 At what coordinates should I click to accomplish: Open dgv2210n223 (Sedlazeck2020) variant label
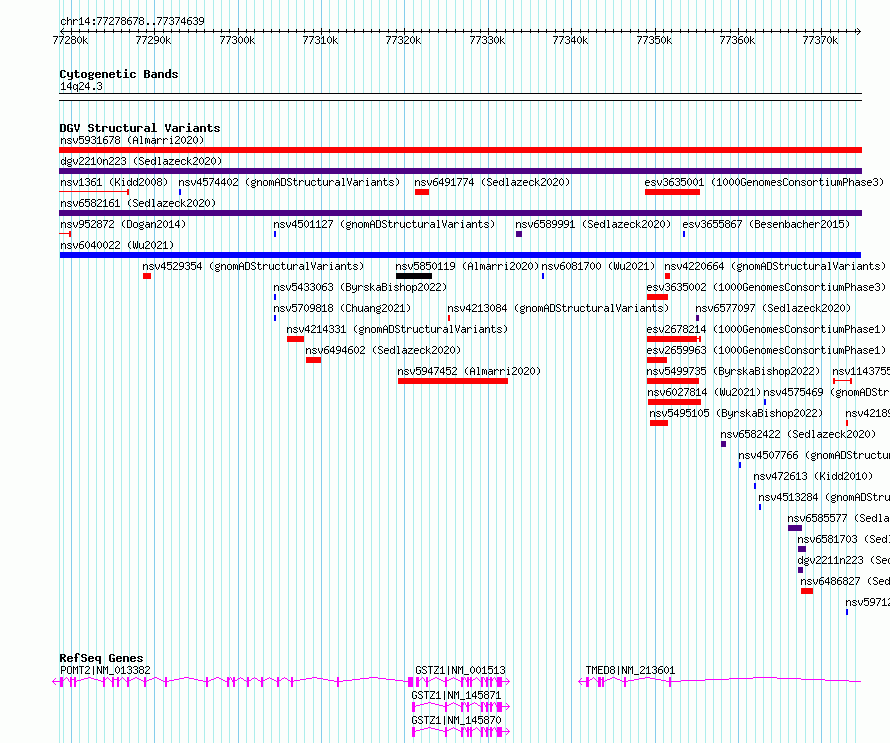tap(141, 161)
